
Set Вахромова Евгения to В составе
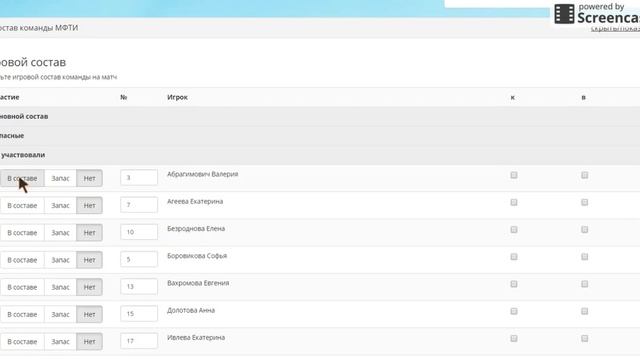click(22, 287)
